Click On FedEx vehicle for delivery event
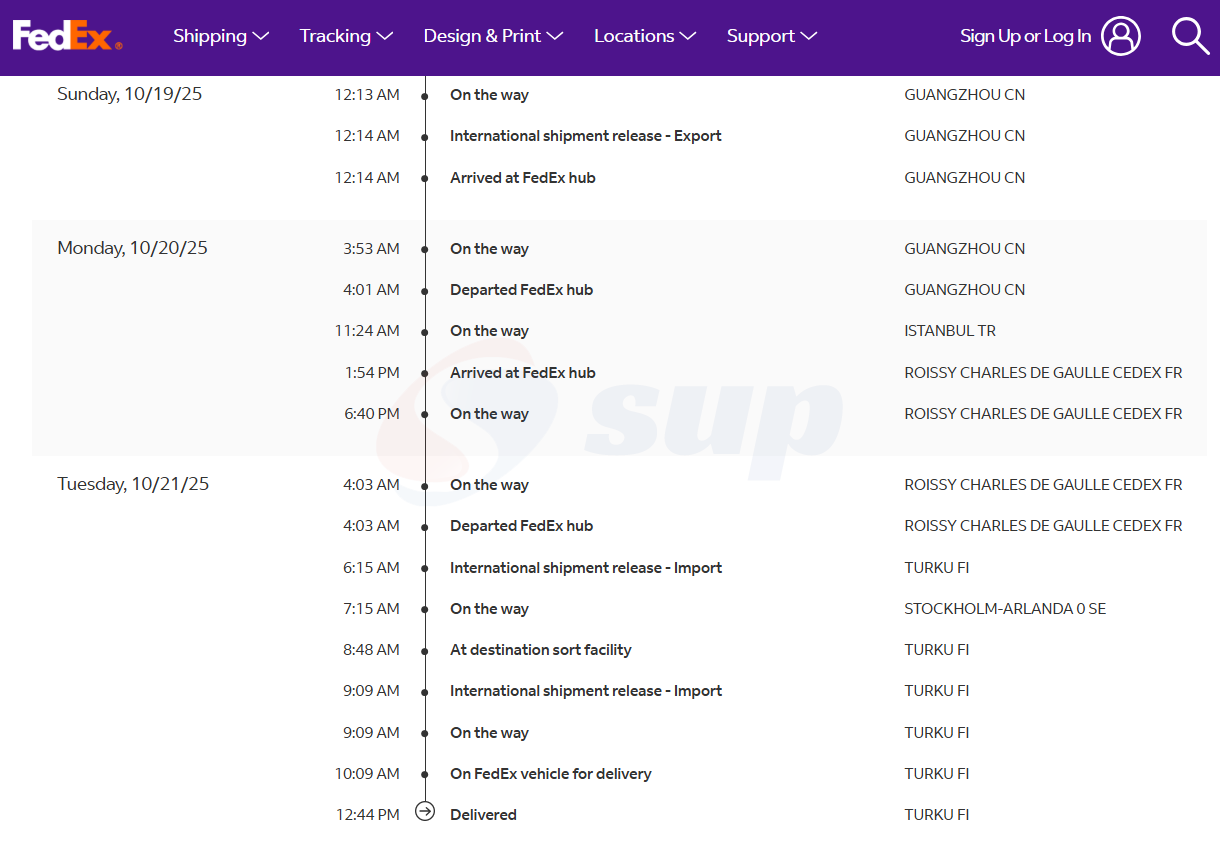Screen dimensions: 1220x845 (550, 774)
